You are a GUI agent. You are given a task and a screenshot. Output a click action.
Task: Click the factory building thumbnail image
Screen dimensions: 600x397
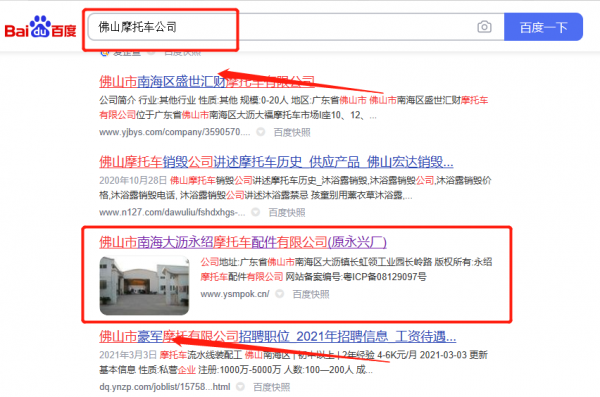pyautogui.click(x=144, y=286)
